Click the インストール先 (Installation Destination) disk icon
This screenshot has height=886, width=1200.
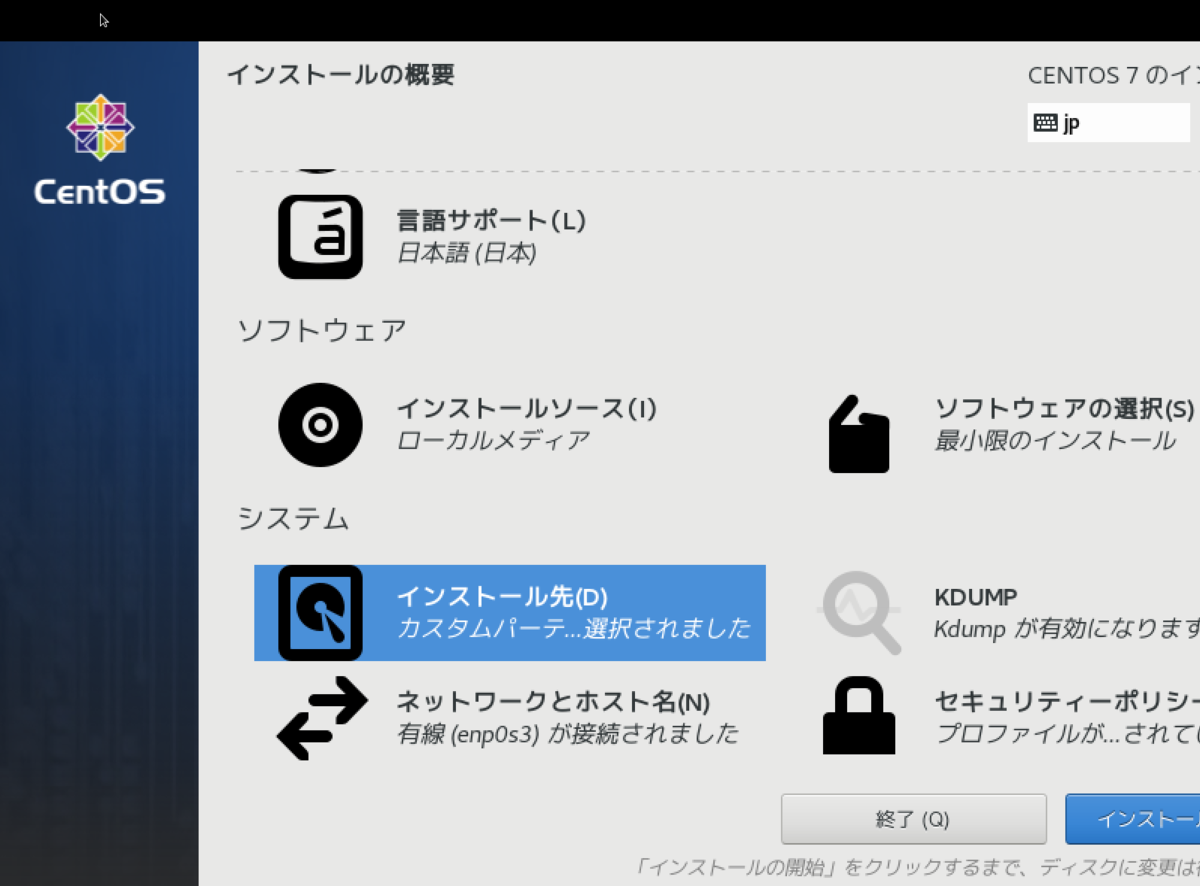click(320, 613)
